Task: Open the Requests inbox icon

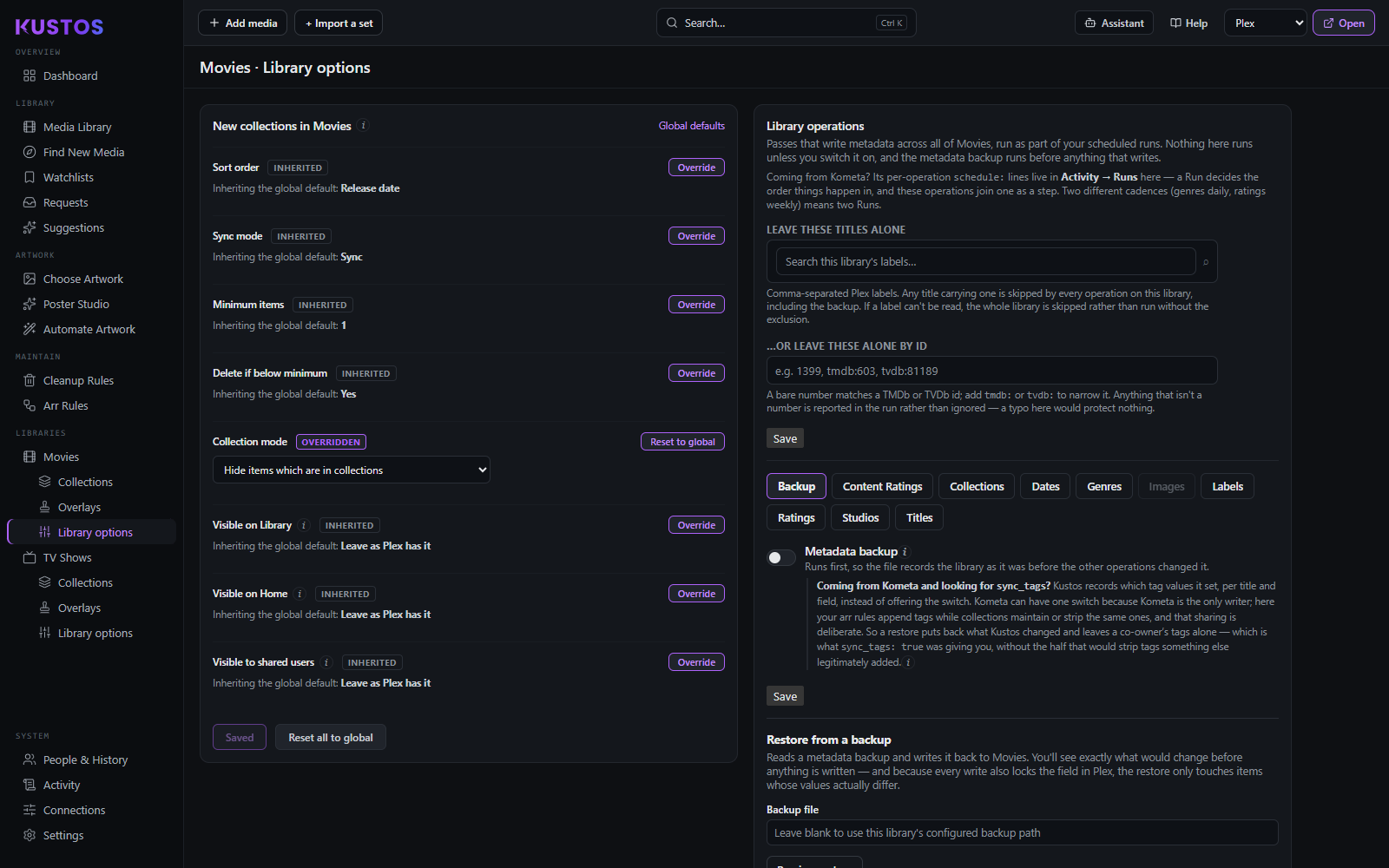Action: coord(30,202)
